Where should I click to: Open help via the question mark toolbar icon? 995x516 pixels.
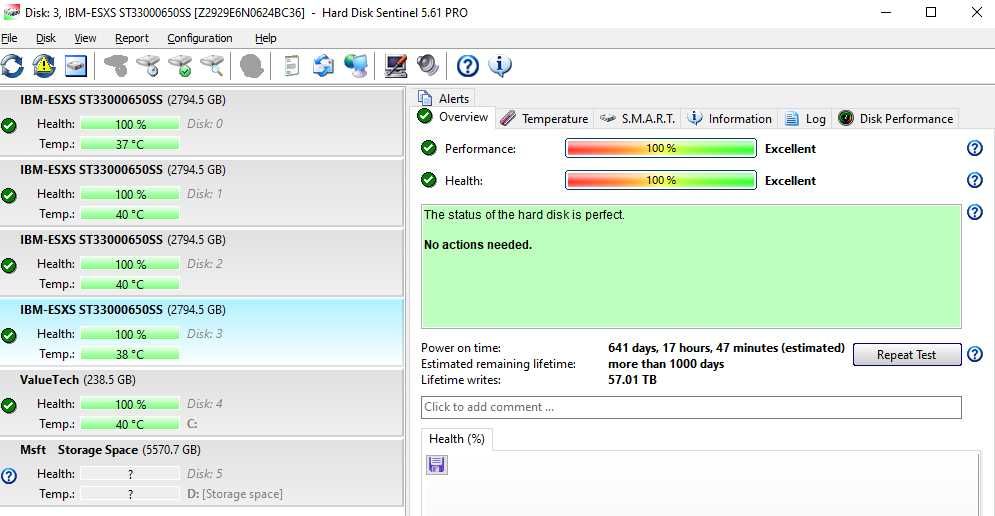coord(468,65)
